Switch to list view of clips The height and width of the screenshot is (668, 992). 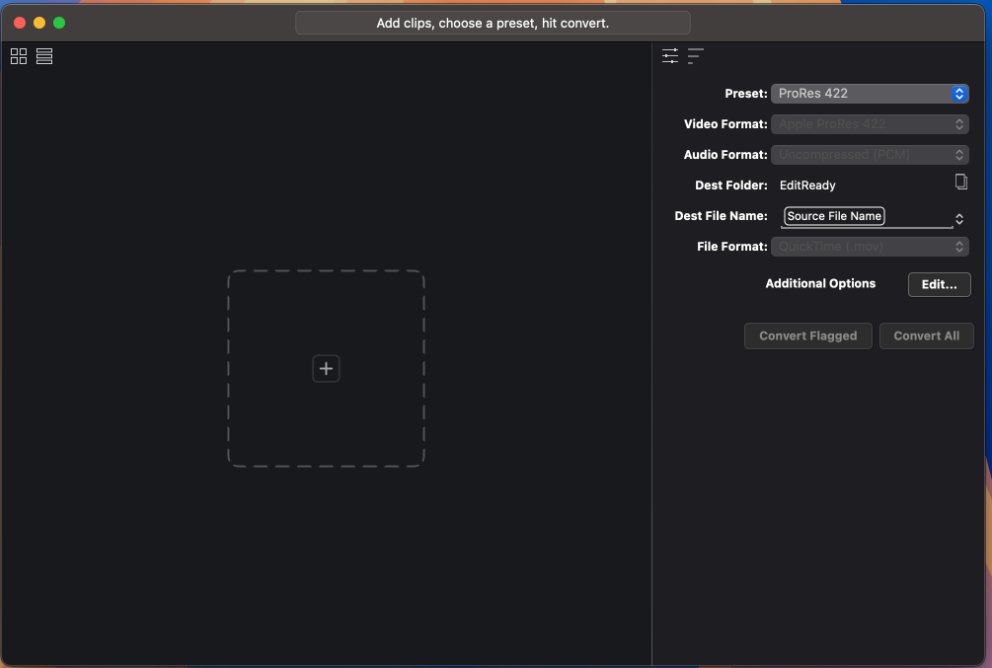pyautogui.click(x=44, y=56)
